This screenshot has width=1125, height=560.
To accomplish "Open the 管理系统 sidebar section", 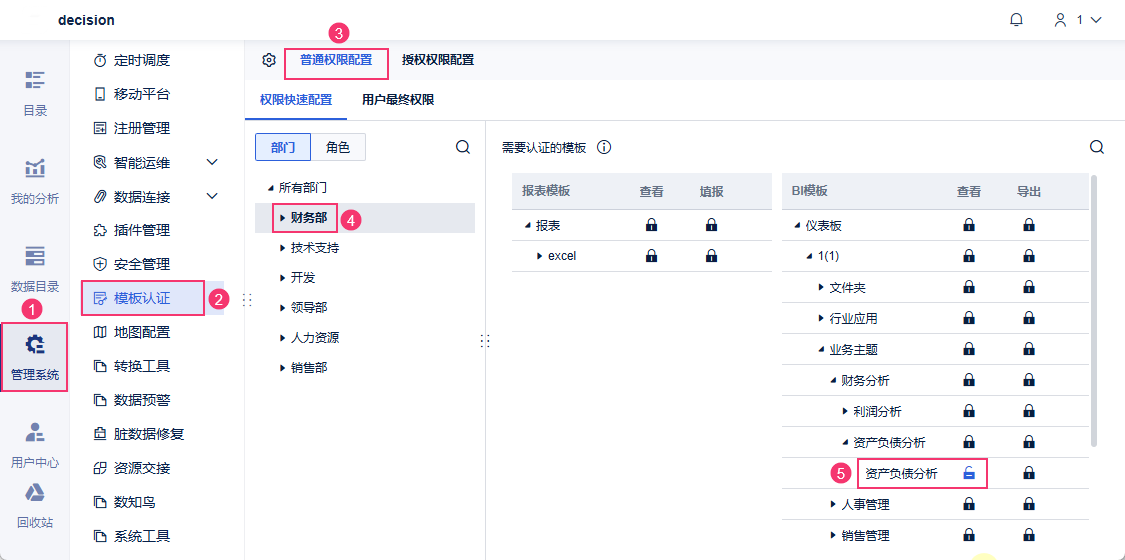I will pyautogui.click(x=35, y=357).
